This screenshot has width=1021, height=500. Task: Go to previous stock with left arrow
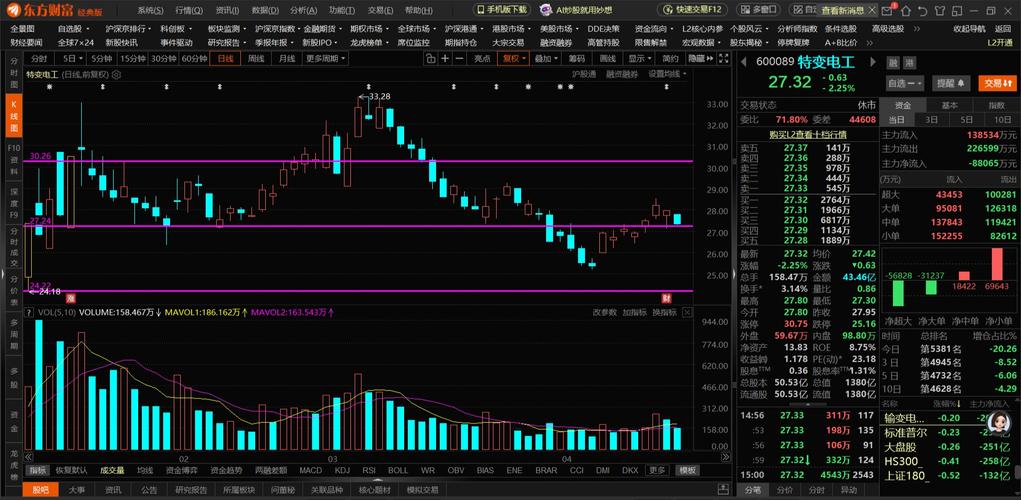pyautogui.click(x=744, y=62)
